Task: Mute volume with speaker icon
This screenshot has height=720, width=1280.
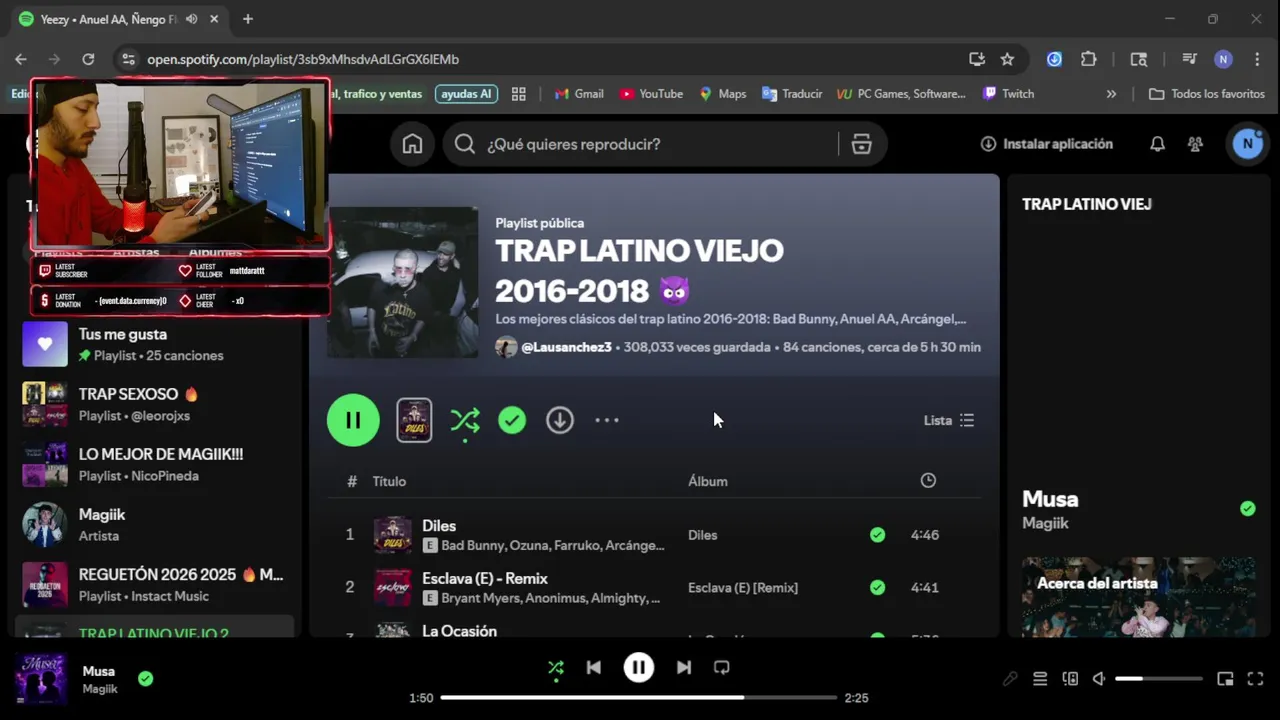Action: 1099,679
